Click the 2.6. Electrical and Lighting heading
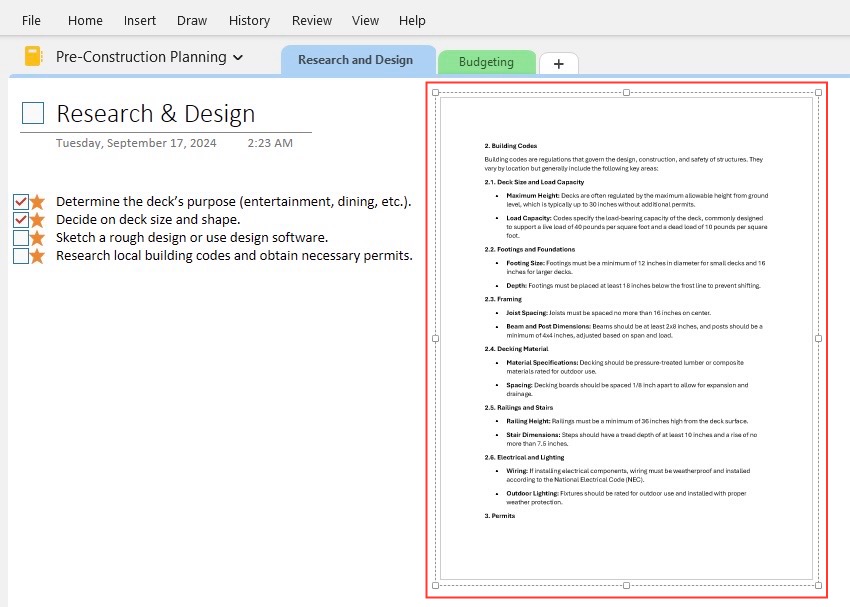 [524, 457]
